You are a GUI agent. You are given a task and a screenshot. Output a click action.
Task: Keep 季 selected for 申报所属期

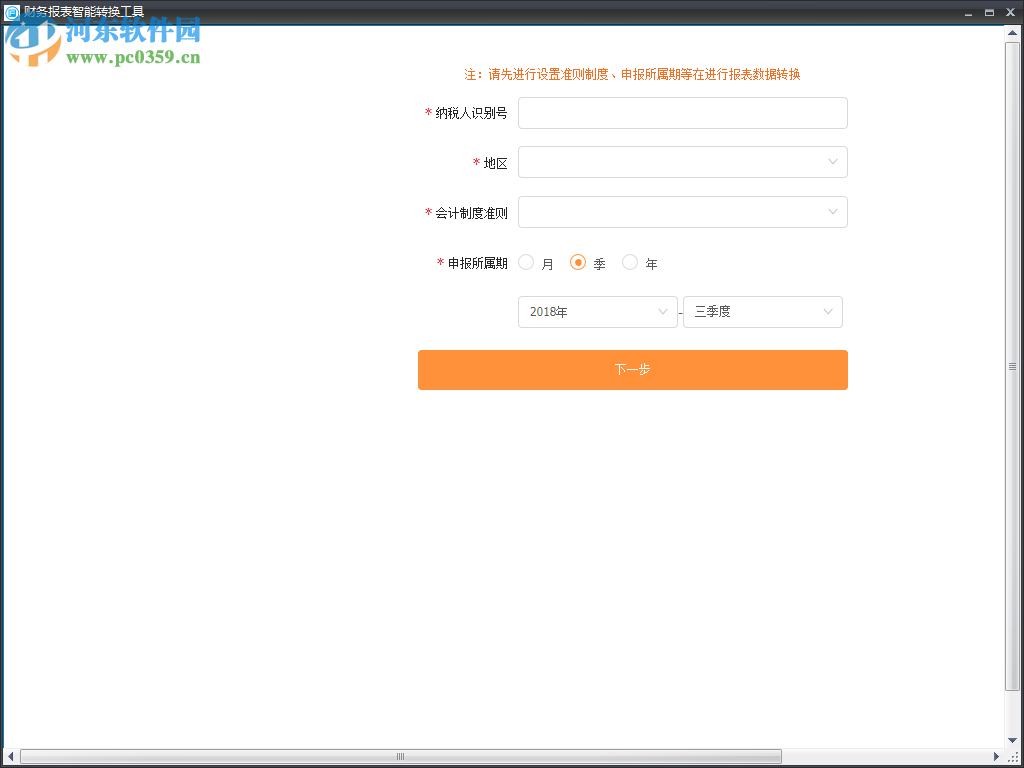click(x=578, y=262)
